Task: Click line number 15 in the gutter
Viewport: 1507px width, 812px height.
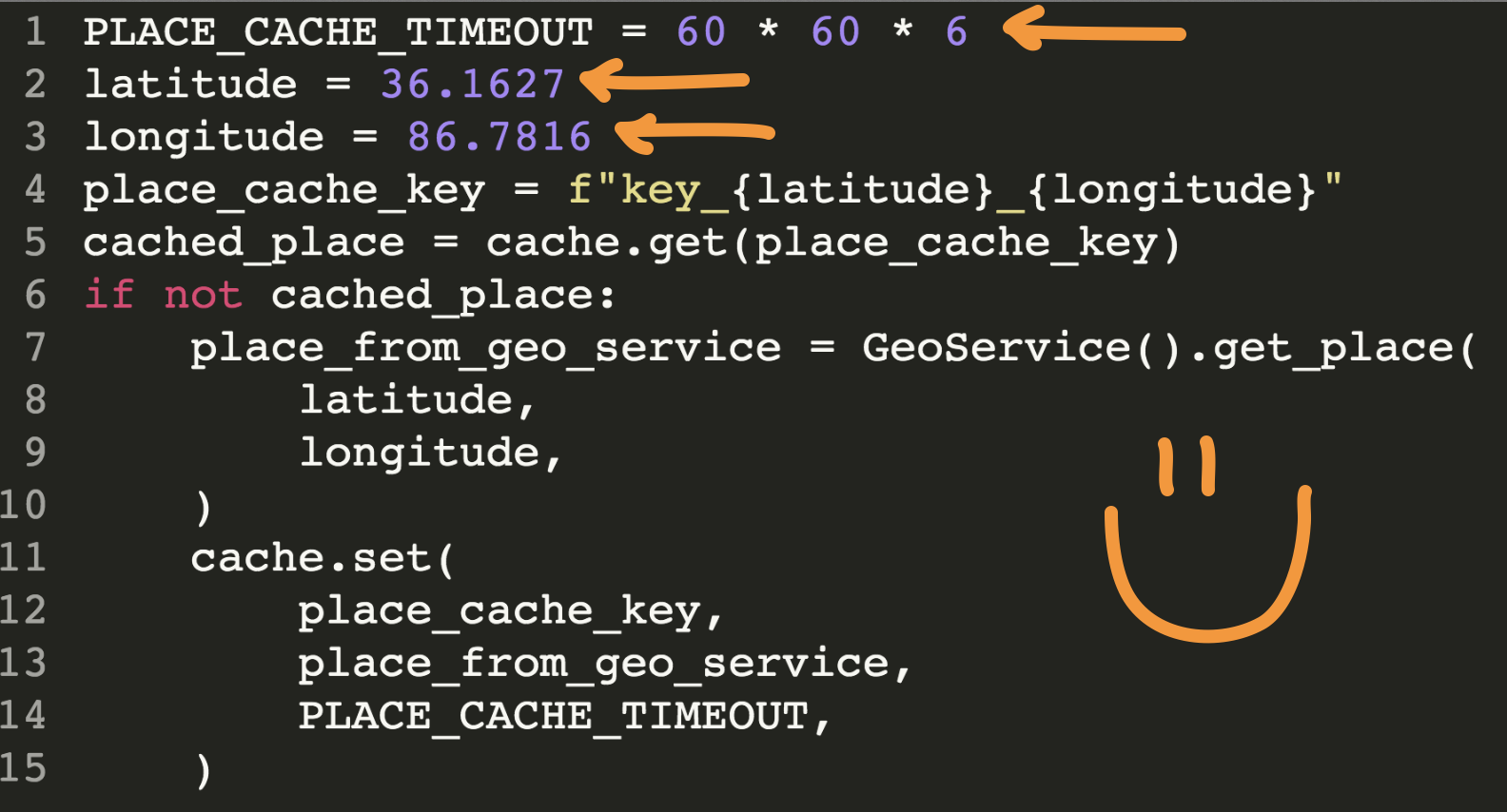Action: click(23, 768)
